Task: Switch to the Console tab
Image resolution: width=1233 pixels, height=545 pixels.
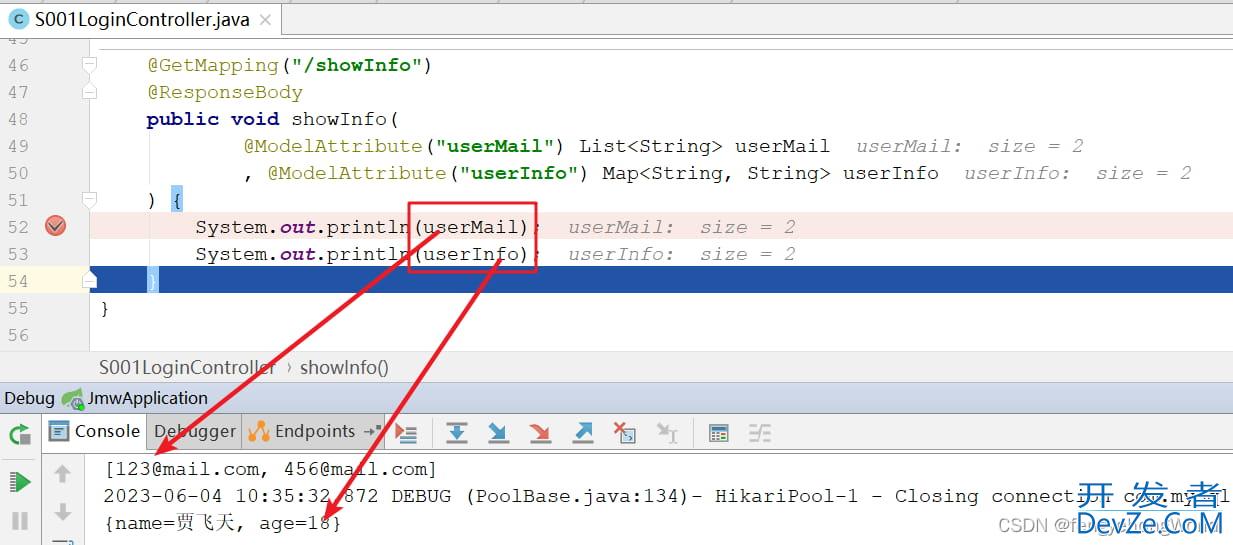Action: pyautogui.click(x=95, y=431)
